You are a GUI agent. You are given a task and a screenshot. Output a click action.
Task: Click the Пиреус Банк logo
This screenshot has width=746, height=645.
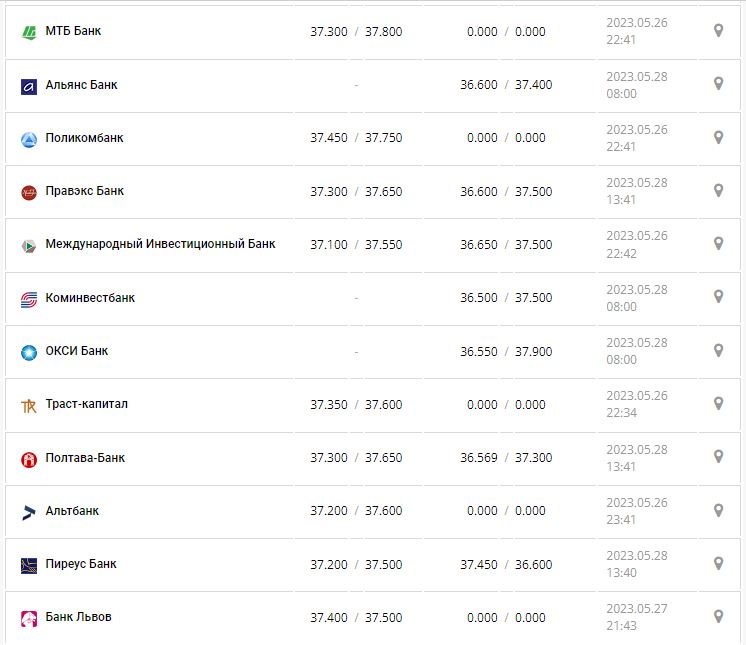tap(29, 565)
